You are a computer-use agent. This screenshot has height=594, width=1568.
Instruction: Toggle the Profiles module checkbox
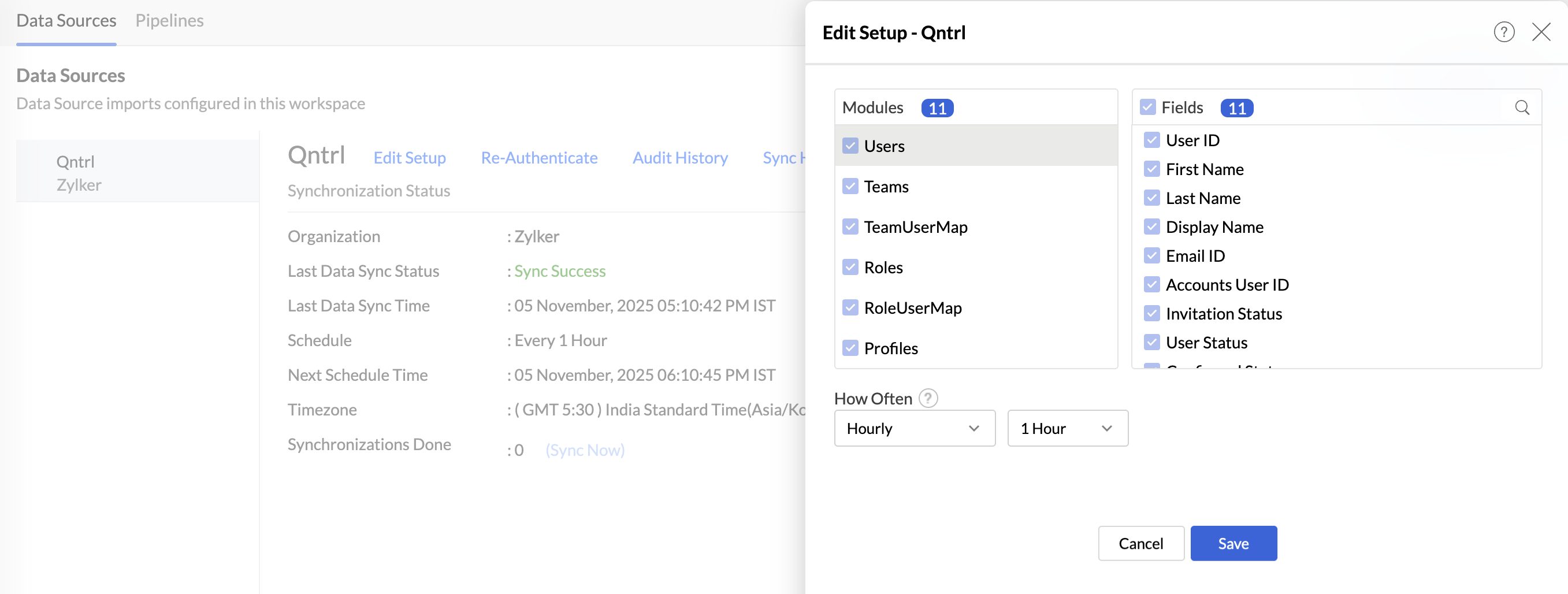[x=850, y=348]
